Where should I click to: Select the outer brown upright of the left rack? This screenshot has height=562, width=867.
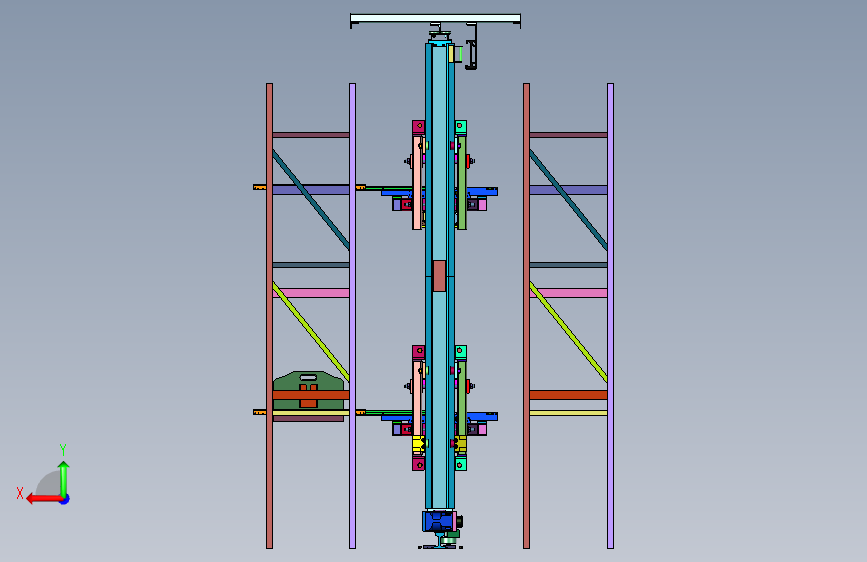click(x=269, y=316)
